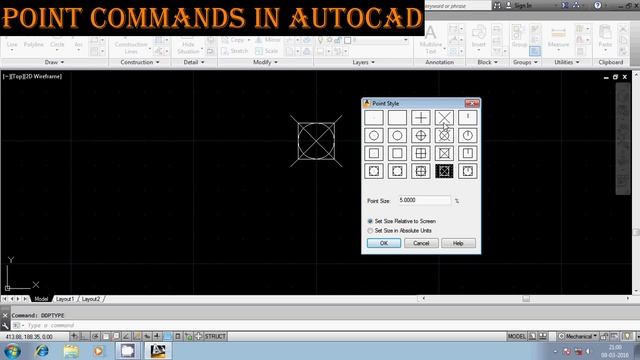Switch to the Layout2 tab
The height and width of the screenshot is (360, 640).
click(91, 299)
